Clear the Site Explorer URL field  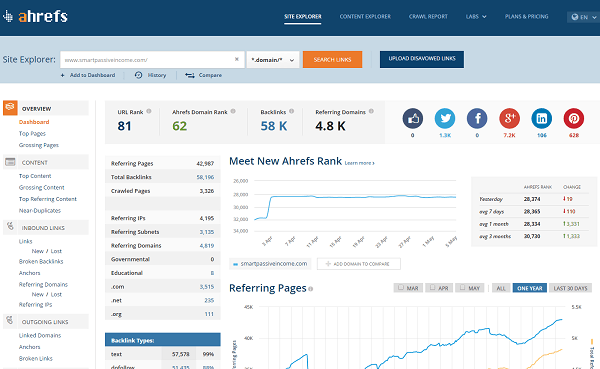tap(236, 59)
